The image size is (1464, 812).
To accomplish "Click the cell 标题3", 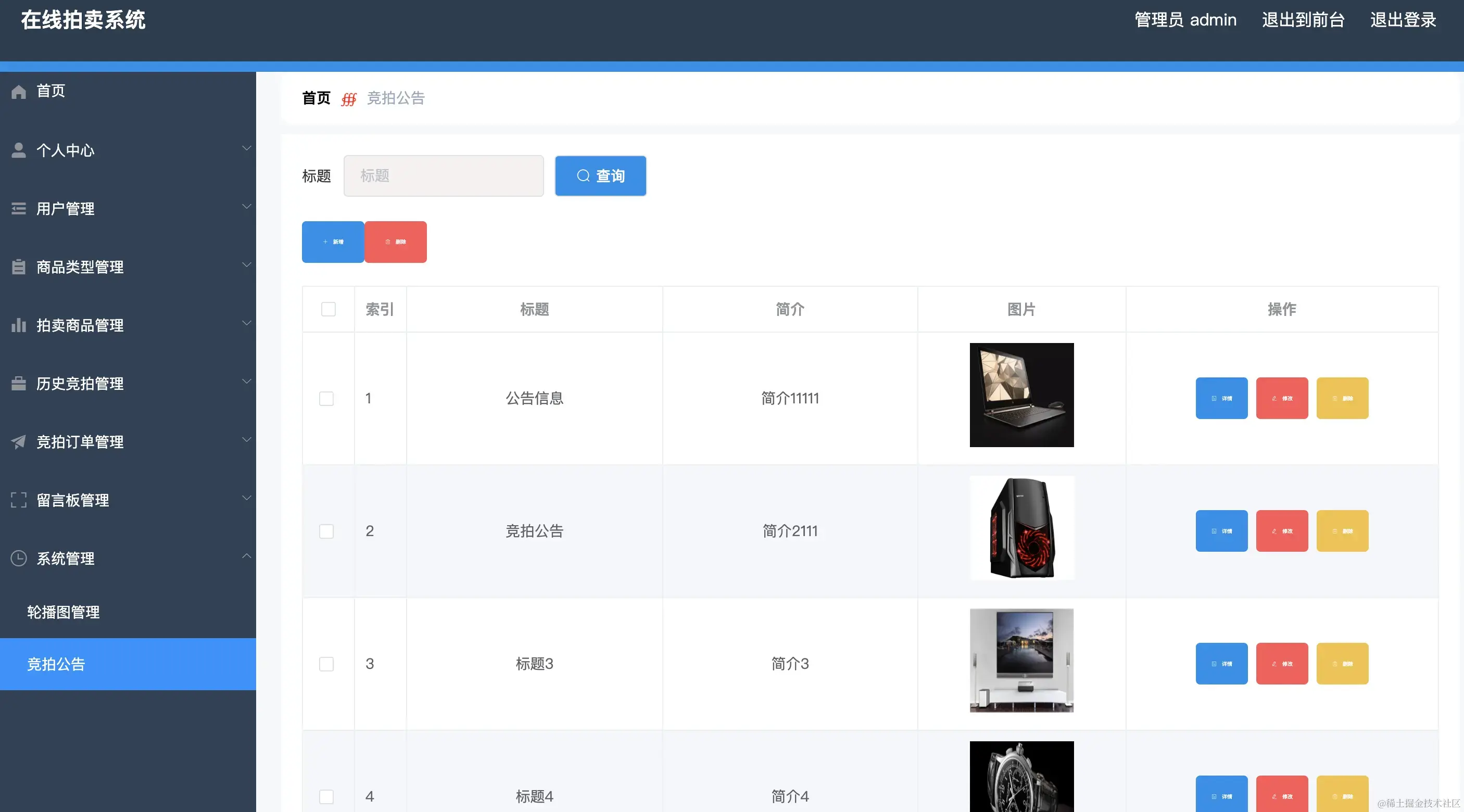I will (x=534, y=664).
